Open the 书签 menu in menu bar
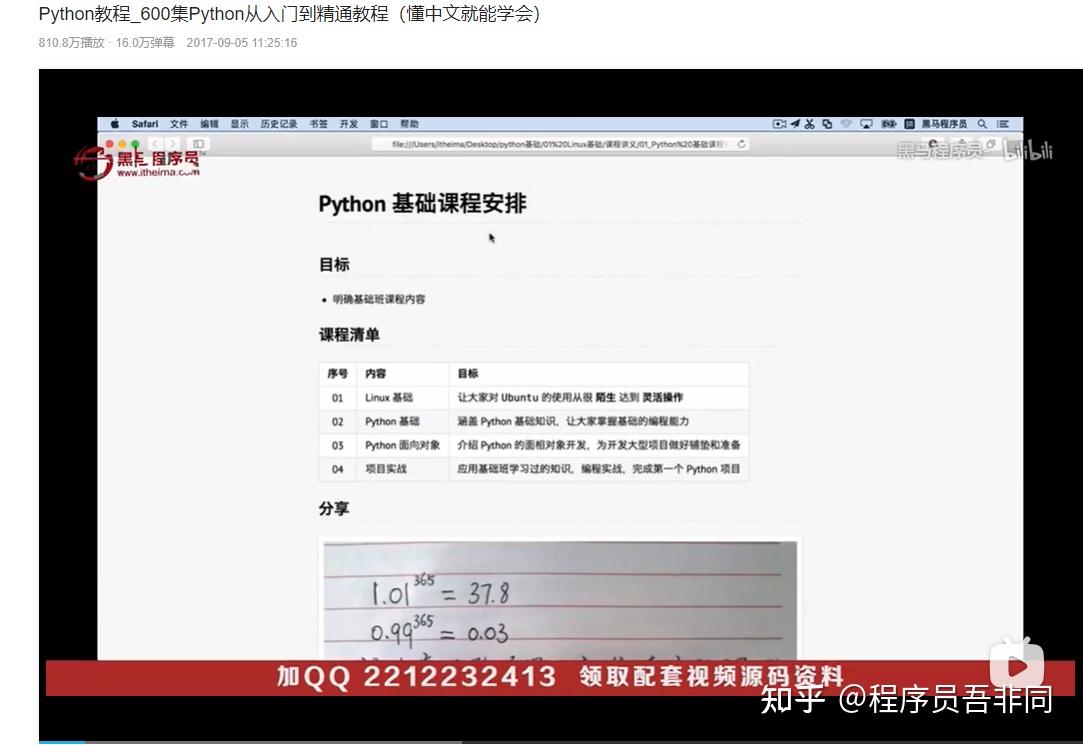1083x745 pixels. coord(318,124)
